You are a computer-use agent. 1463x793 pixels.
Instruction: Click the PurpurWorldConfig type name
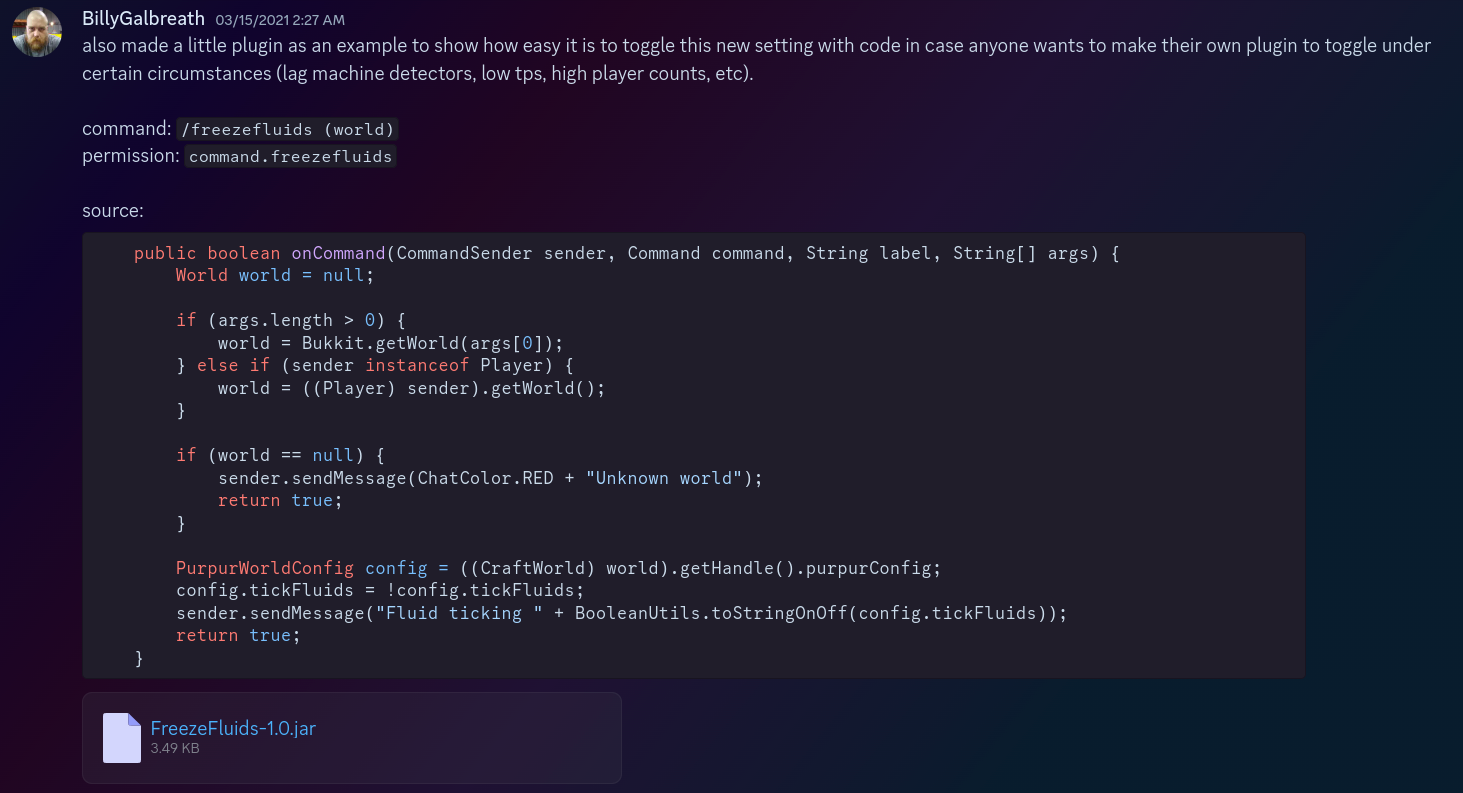tap(265, 568)
